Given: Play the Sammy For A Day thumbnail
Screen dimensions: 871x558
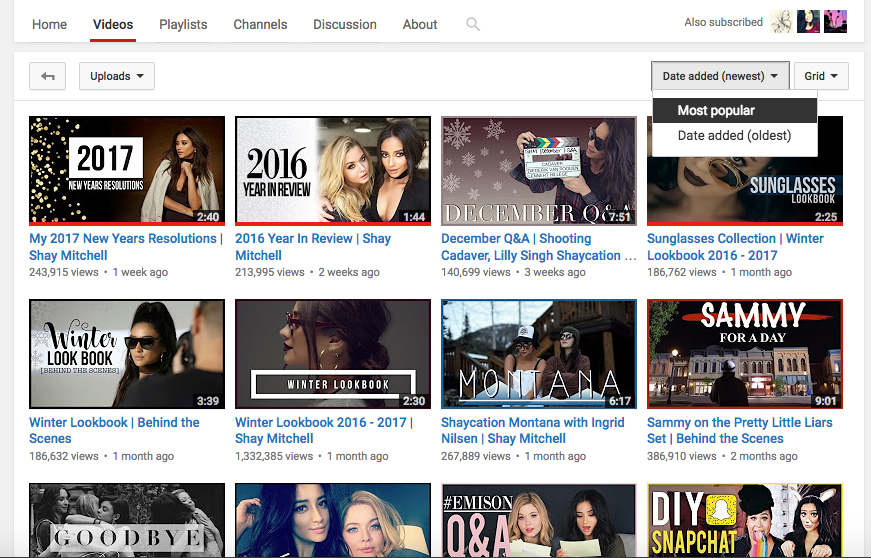Looking at the screenshot, I should pos(745,354).
